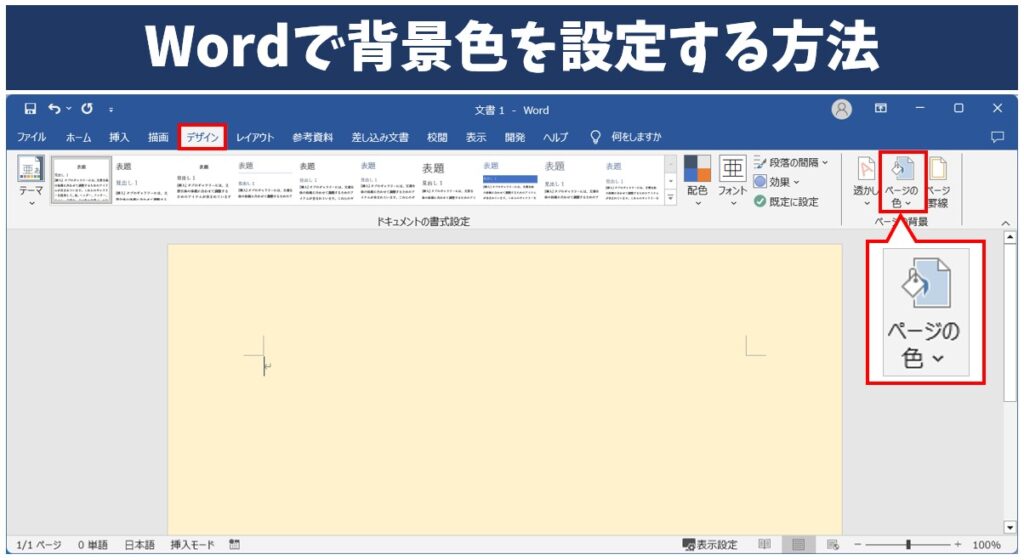This screenshot has width=1024, height=560.
Task: Collapse the ribbon with the chevron
Action: click(x=1005, y=223)
